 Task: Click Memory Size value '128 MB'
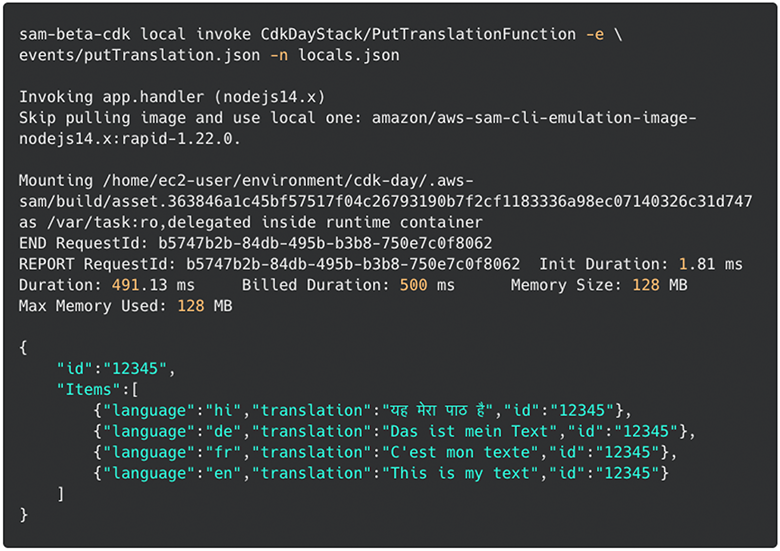pyautogui.click(x=660, y=285)
